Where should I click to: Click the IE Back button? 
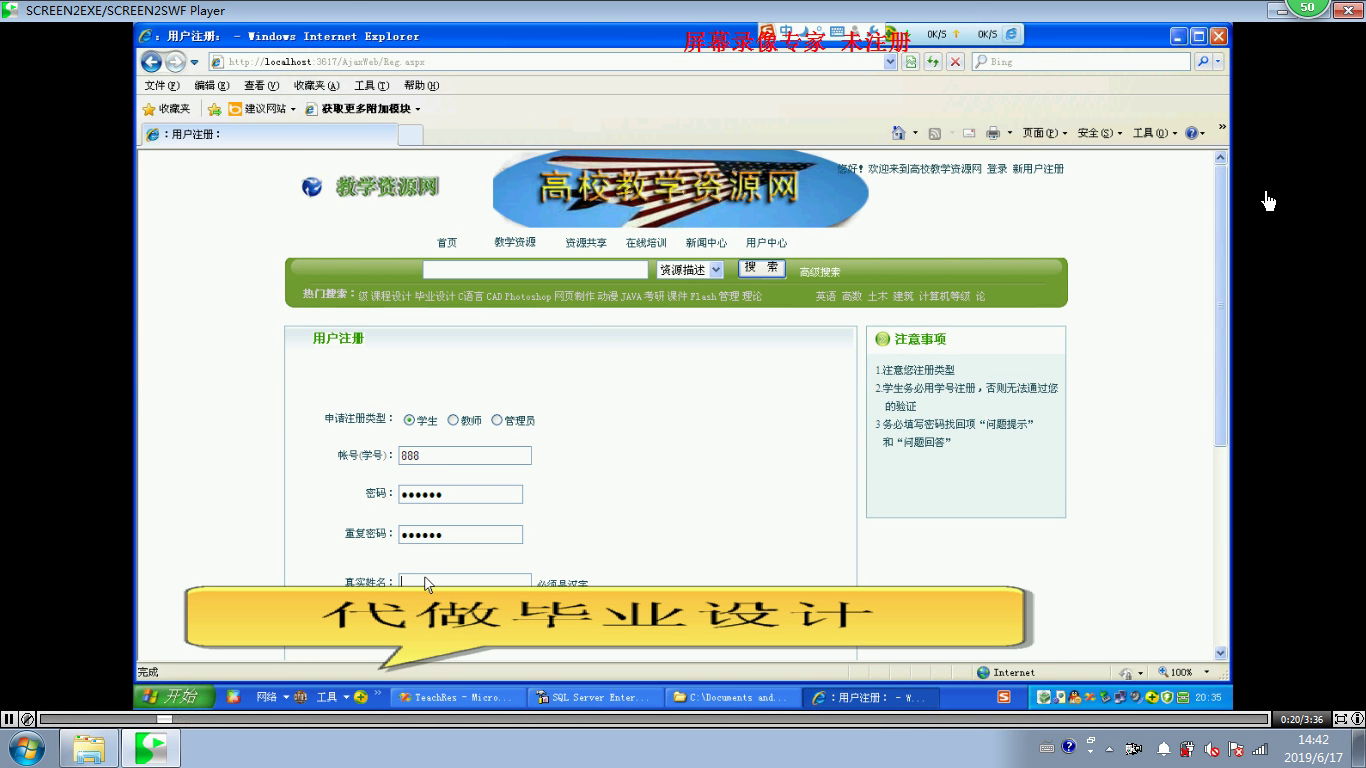pyautogui.click(x=152, y=62)
